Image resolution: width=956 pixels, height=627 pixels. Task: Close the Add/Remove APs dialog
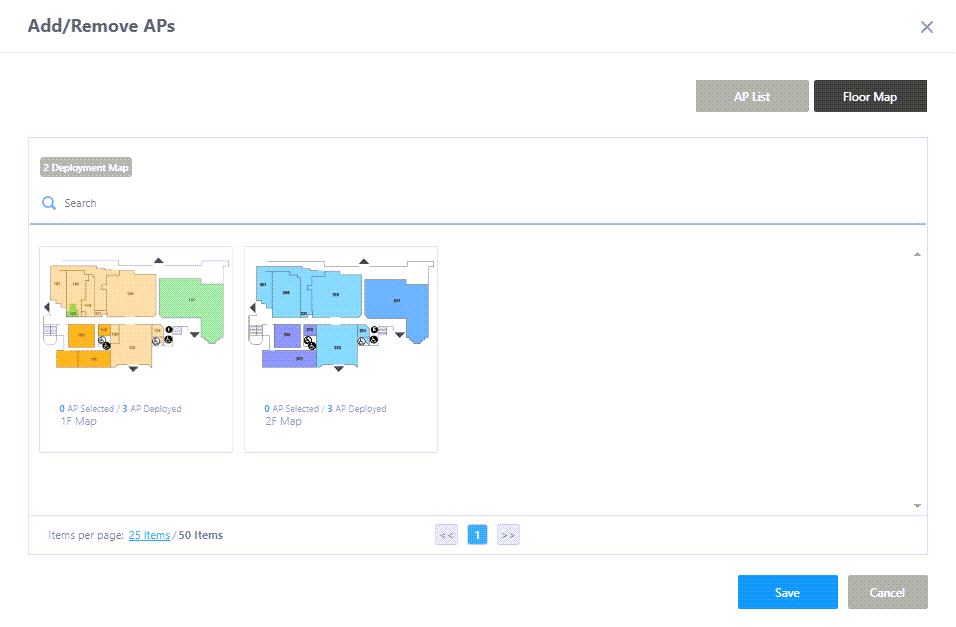click(927, 27)
